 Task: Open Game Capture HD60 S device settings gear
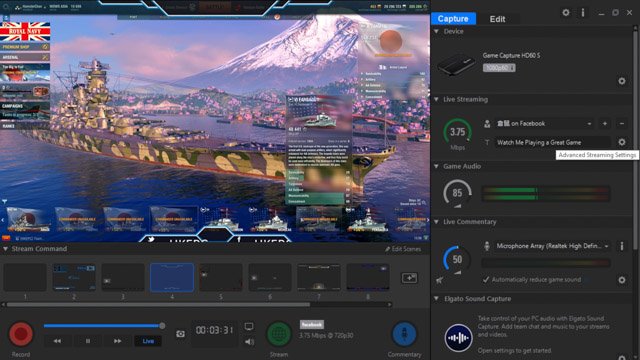pos(622,81)
